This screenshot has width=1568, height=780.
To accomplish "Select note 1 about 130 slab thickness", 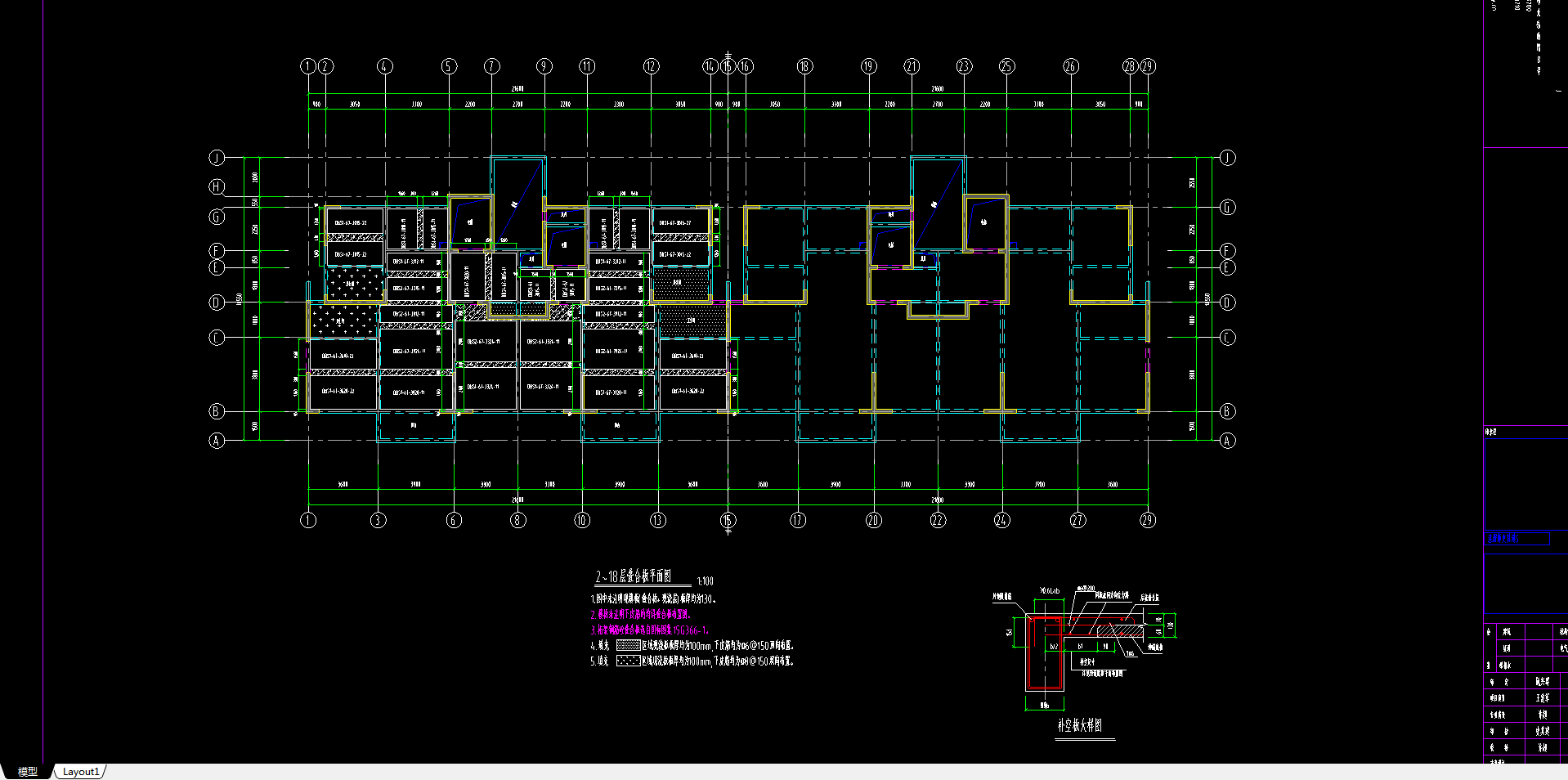I will (x=653, y=598).
